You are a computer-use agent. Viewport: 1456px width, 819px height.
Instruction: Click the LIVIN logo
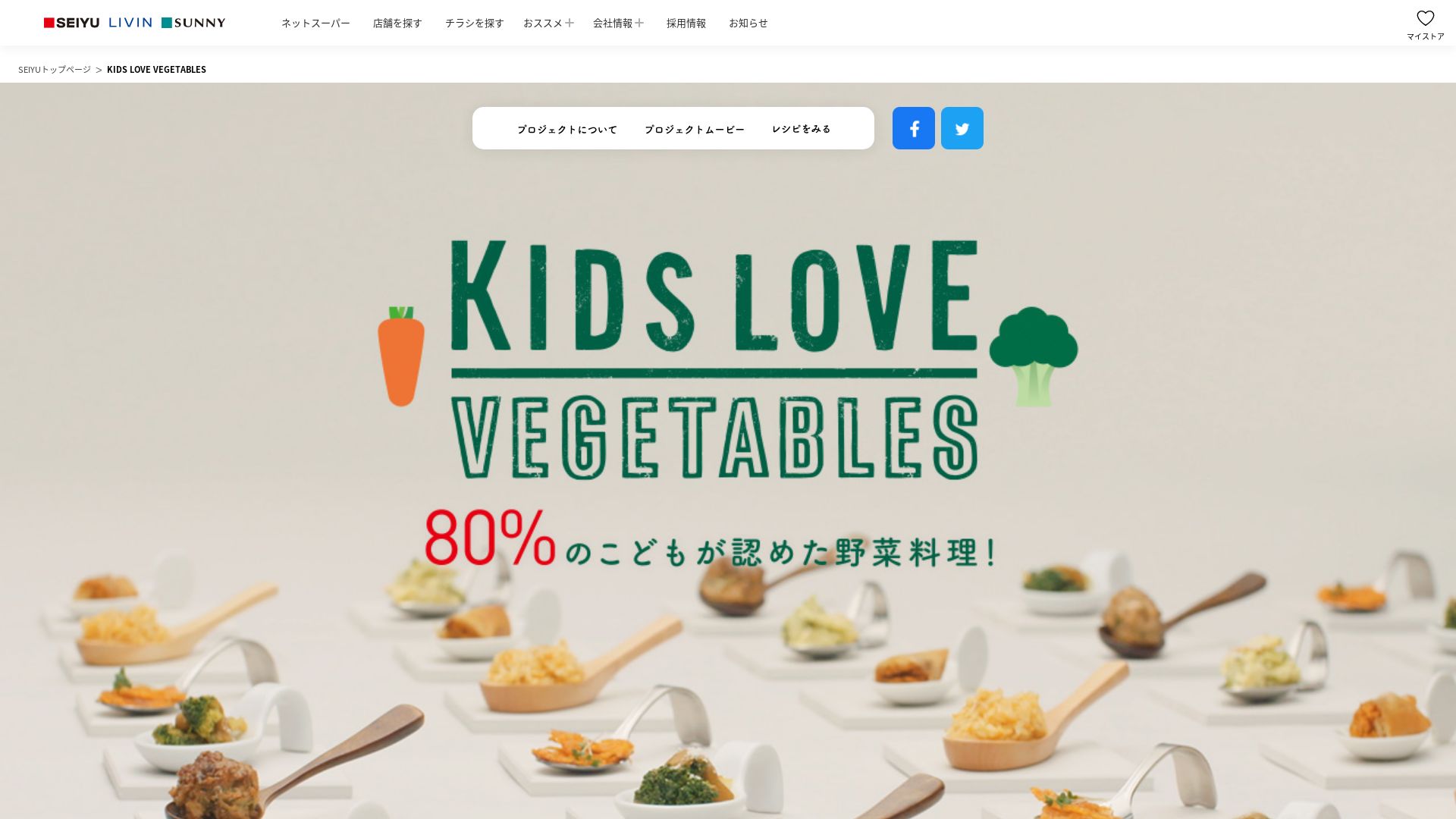click(130, 23)
